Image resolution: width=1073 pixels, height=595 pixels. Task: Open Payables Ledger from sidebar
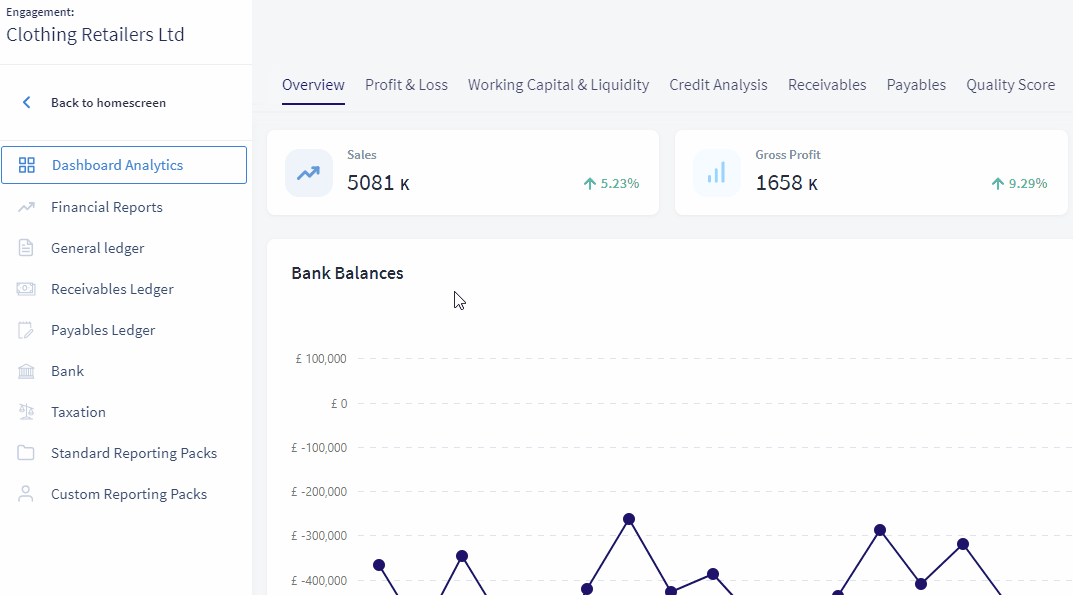[x=103, y=330]
